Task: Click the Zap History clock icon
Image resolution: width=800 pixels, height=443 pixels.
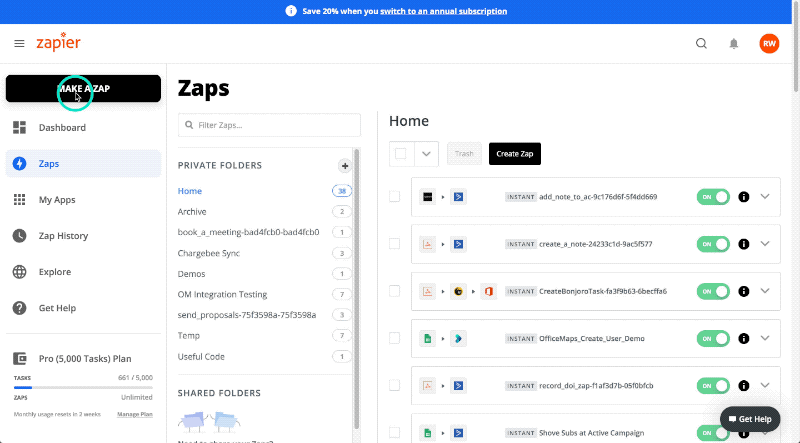Action: (x=19, y=236)
